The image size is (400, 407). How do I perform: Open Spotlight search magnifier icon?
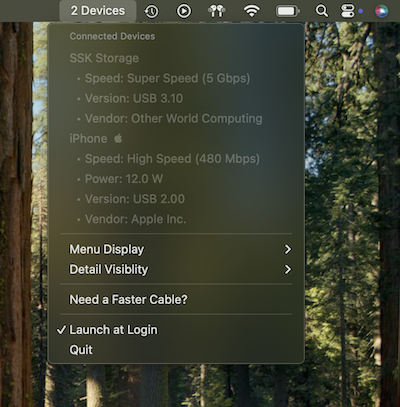point(322,11)
